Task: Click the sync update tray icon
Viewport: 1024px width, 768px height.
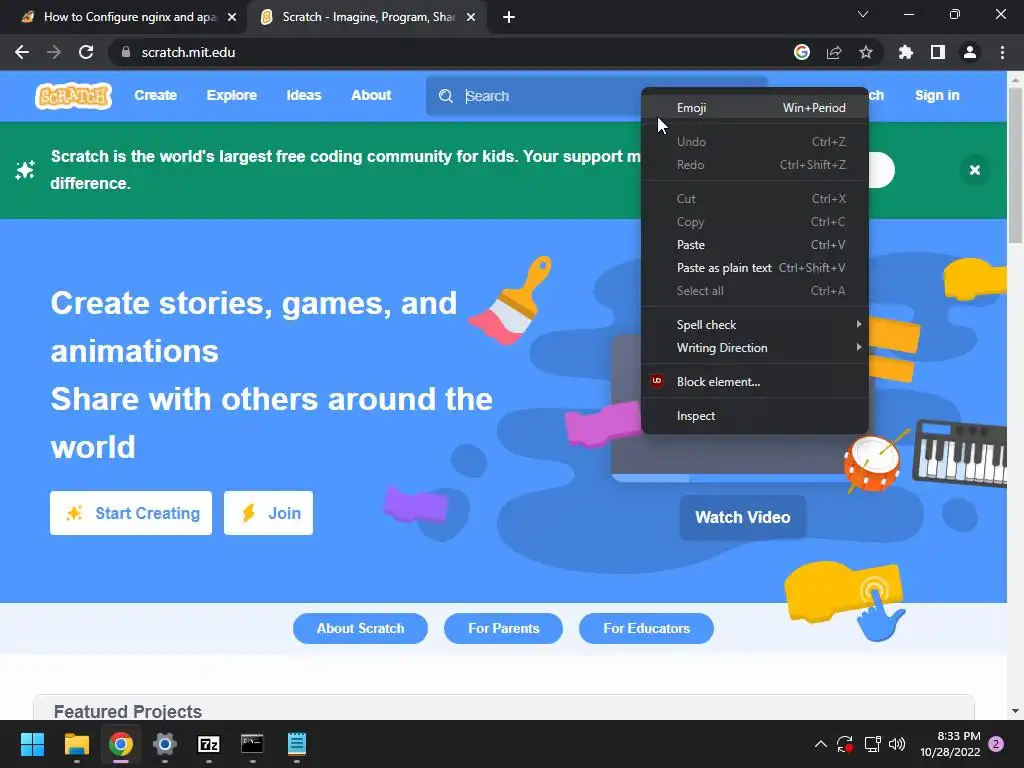Action: coord(845,744)
